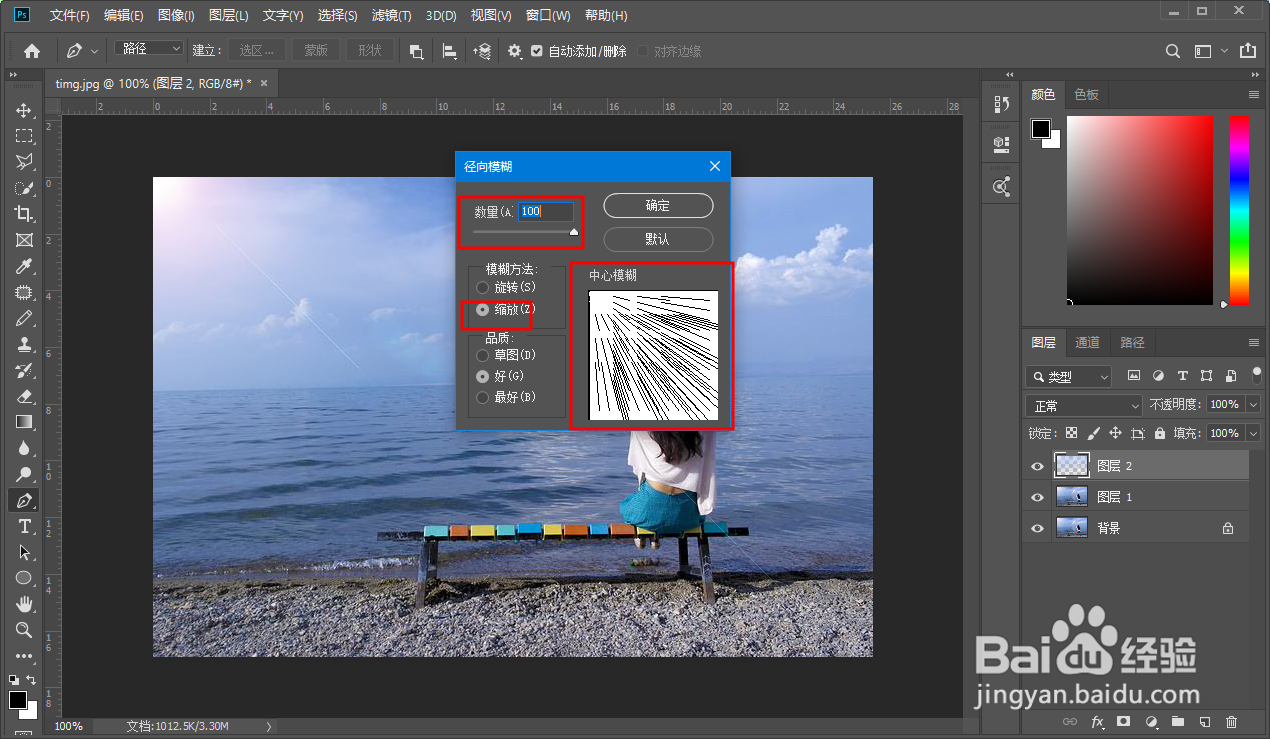Select the History Brush tool
Image resolution: width=1270 pixels, height=739 pixels.
coord(24,370)
